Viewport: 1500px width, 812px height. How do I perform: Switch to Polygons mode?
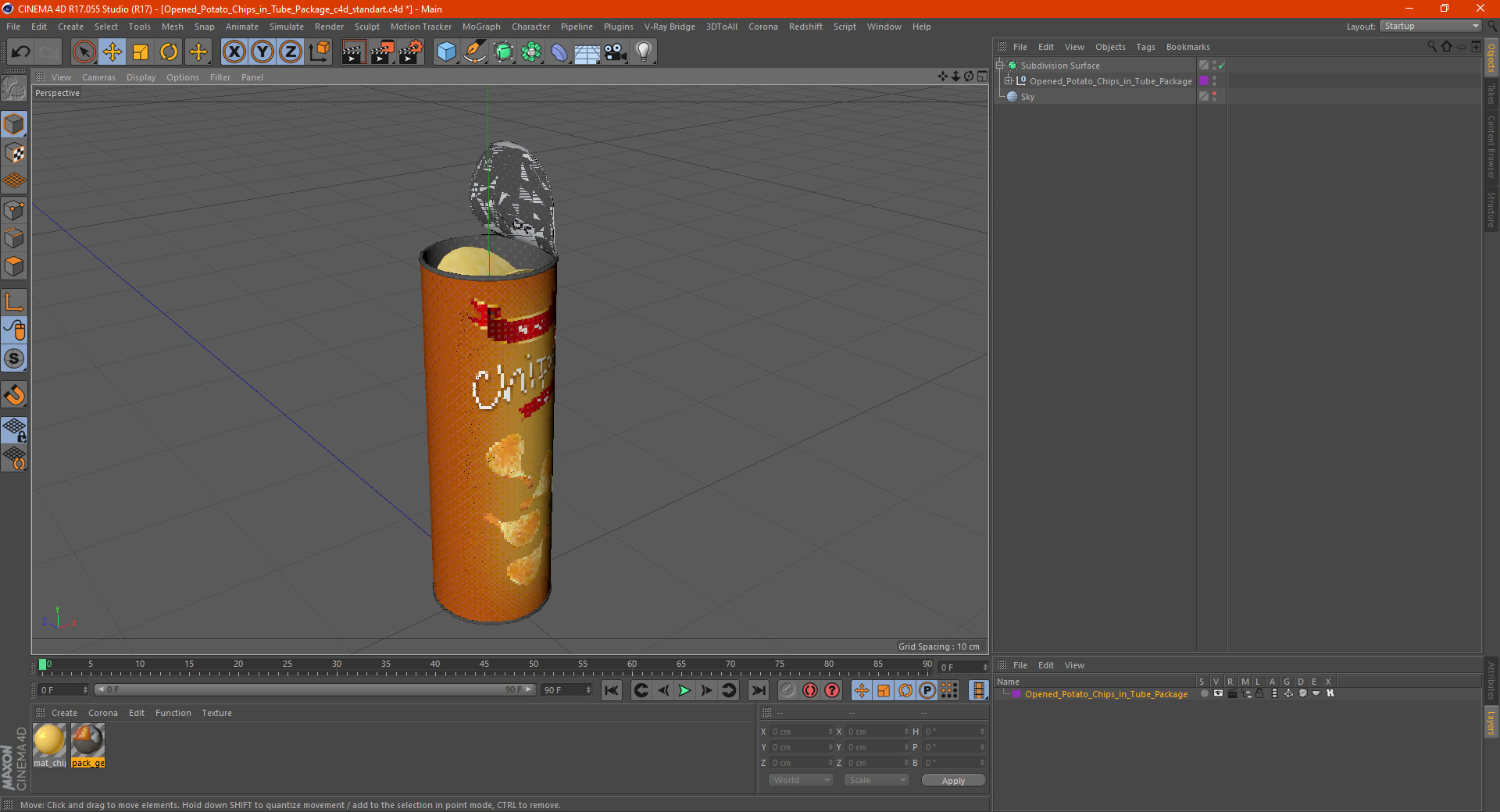pyautogui.click(x=15, y=266)
